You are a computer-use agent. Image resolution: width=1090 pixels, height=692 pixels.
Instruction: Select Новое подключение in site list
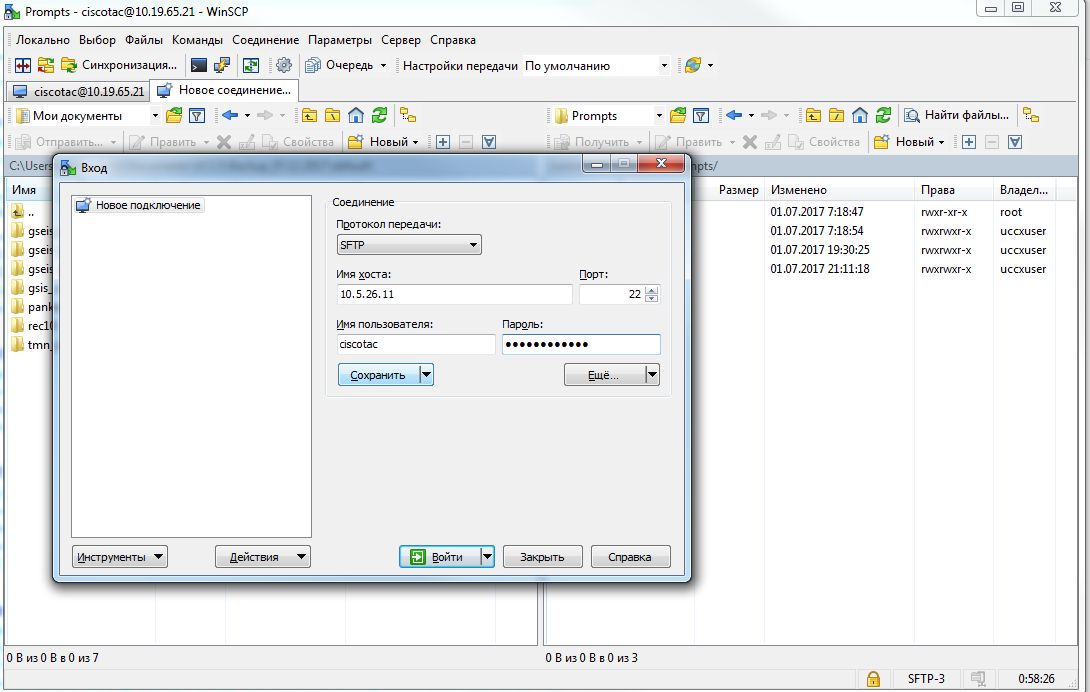click(139, 205)
